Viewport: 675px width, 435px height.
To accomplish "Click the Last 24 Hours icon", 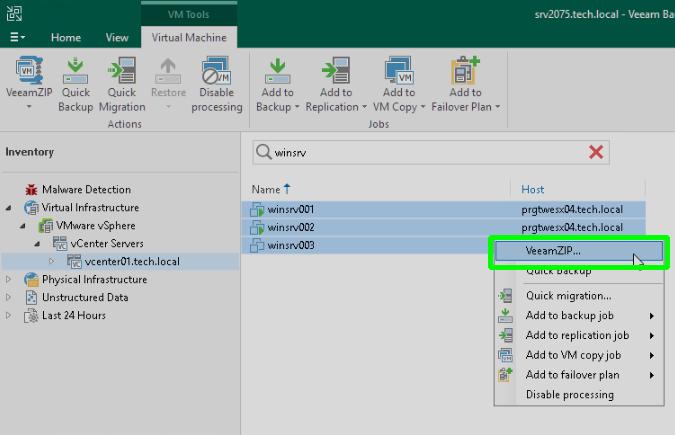I will pos(31,316).
